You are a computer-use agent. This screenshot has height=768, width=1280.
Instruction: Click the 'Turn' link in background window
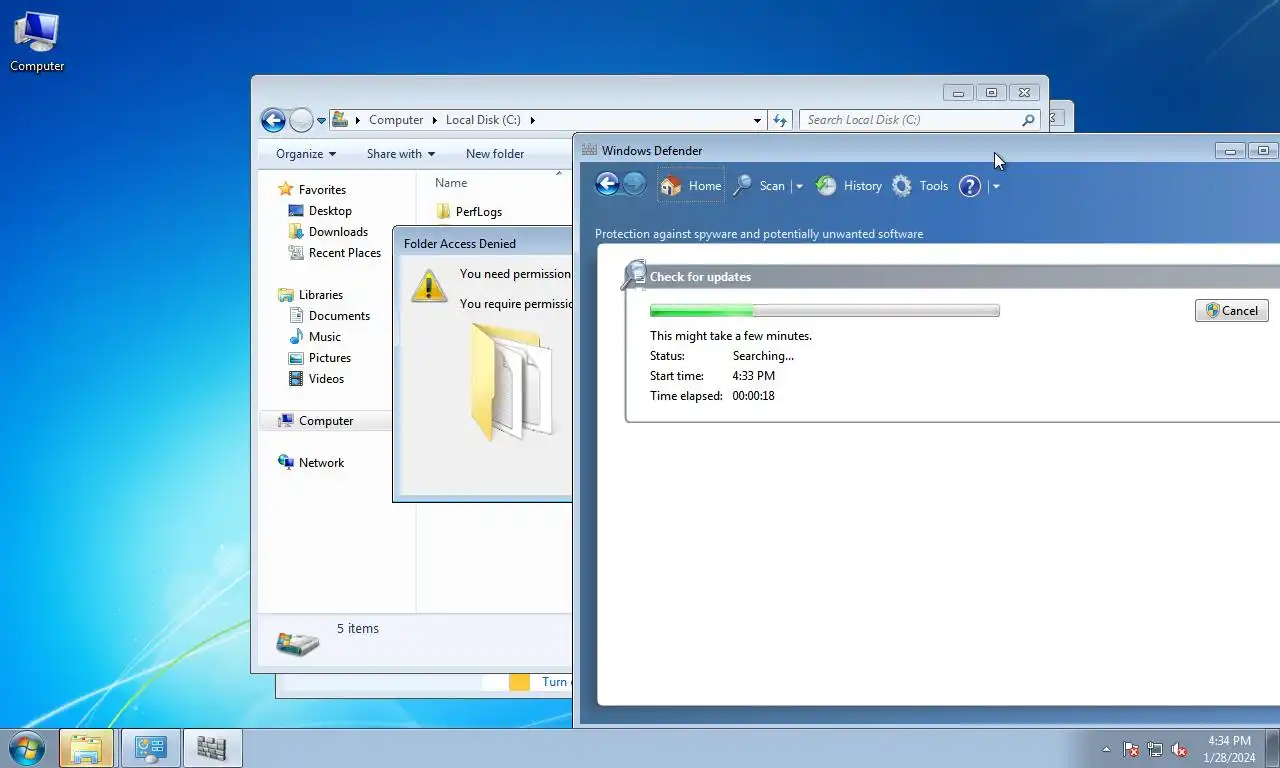[555, 682]
